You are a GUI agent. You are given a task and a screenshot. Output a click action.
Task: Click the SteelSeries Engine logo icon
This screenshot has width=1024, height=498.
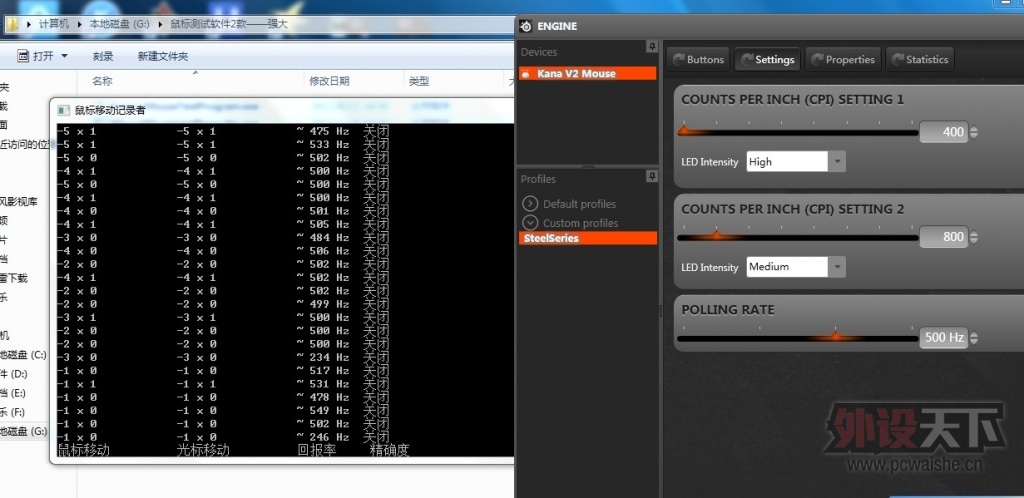point(526,26)
